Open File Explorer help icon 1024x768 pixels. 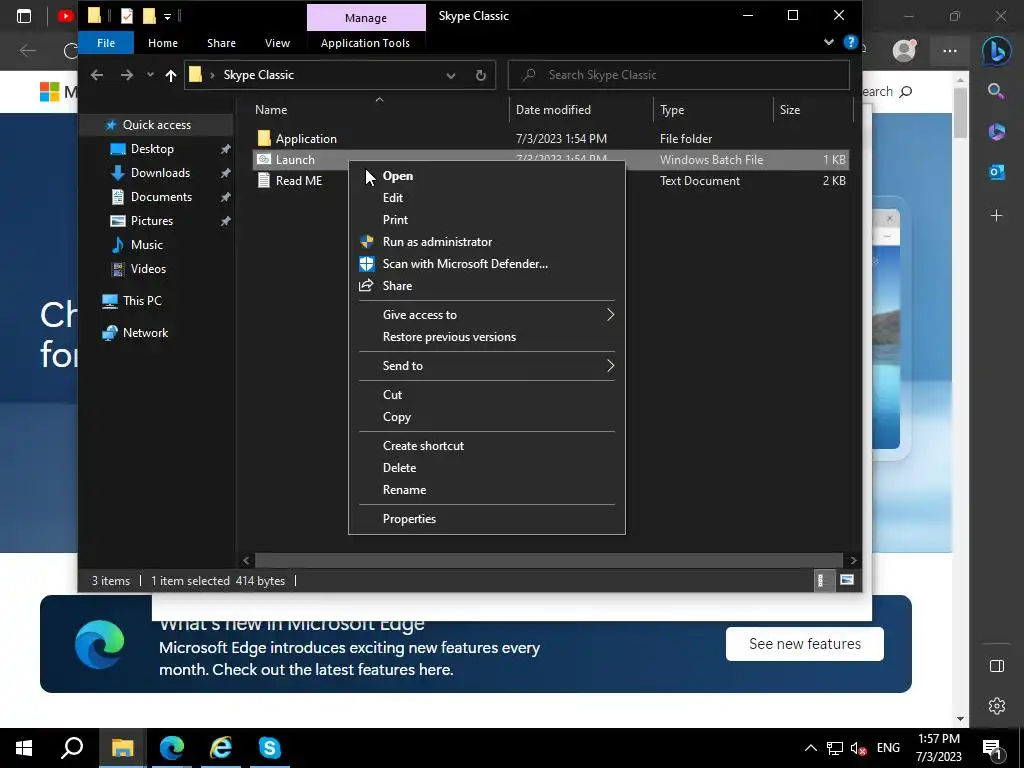coord(850,42)
